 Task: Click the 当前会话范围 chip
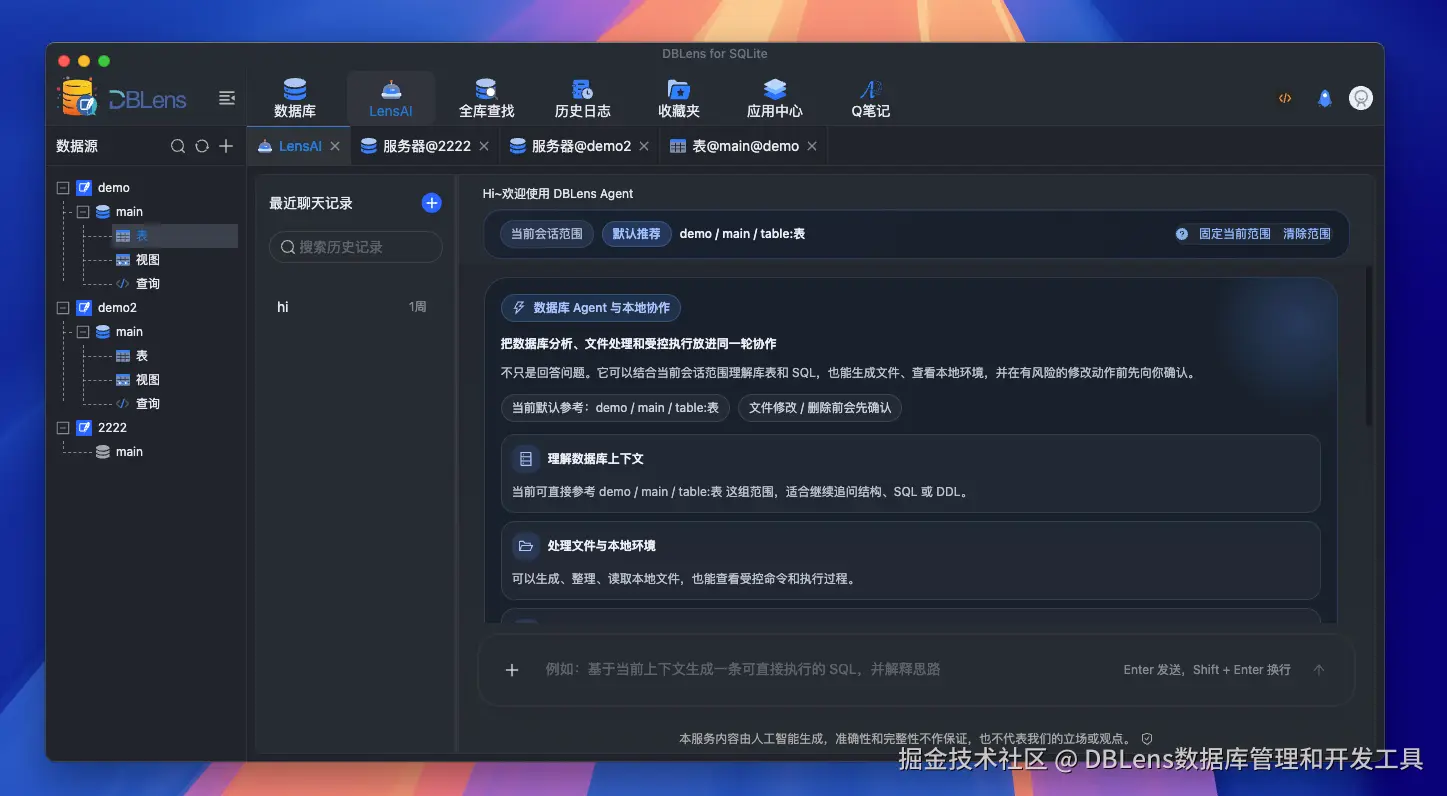tap(547, 234)
